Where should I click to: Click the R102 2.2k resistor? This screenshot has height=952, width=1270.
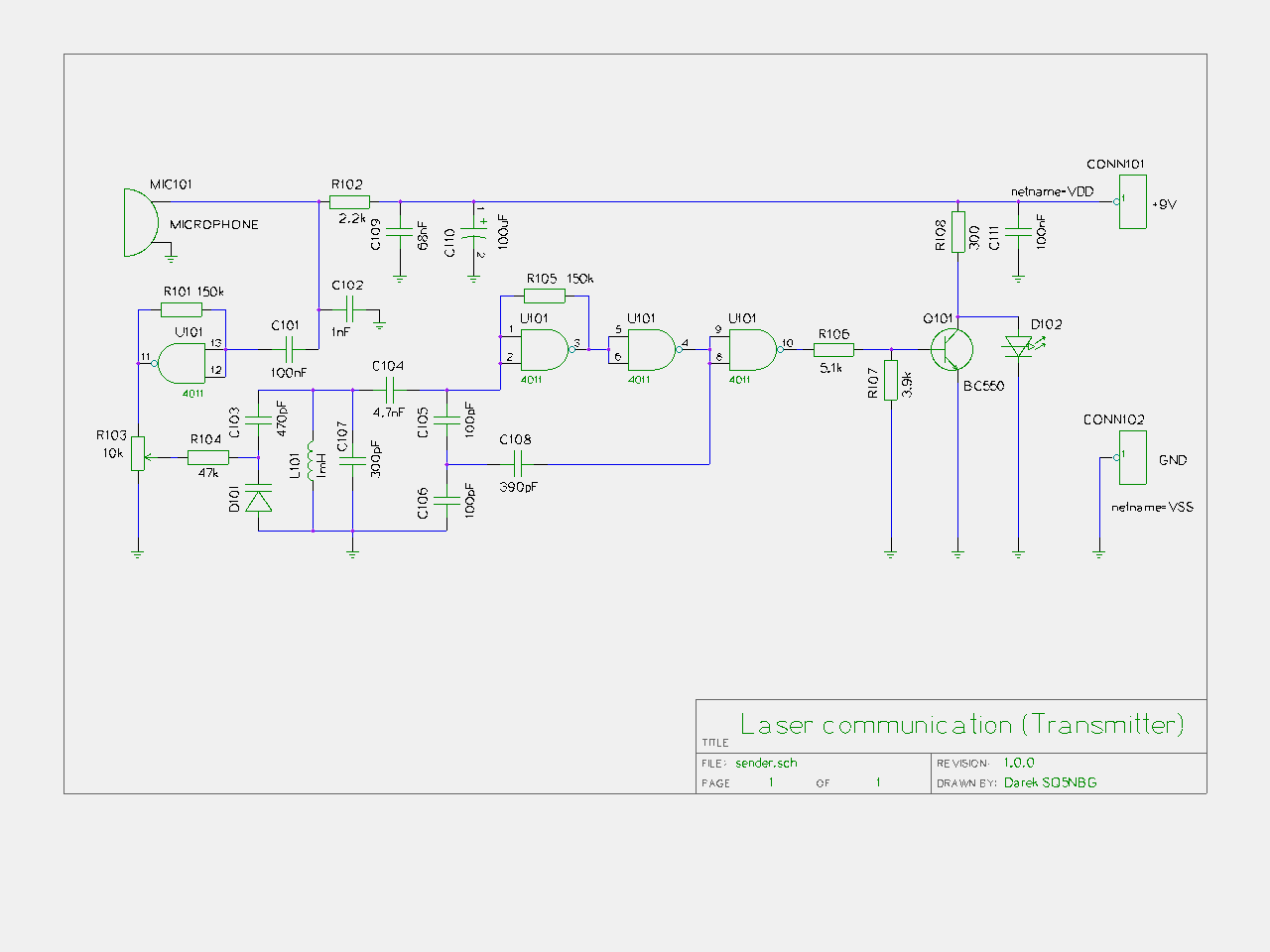[349, 202]
